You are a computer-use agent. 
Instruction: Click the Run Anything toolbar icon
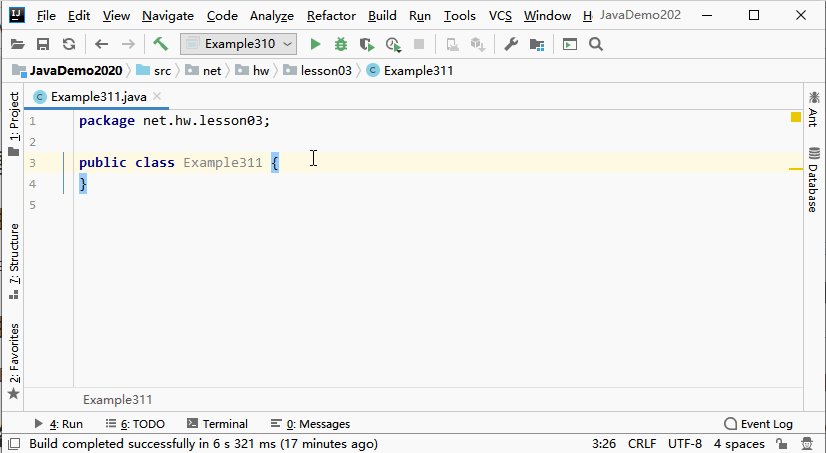pos(569,44)
